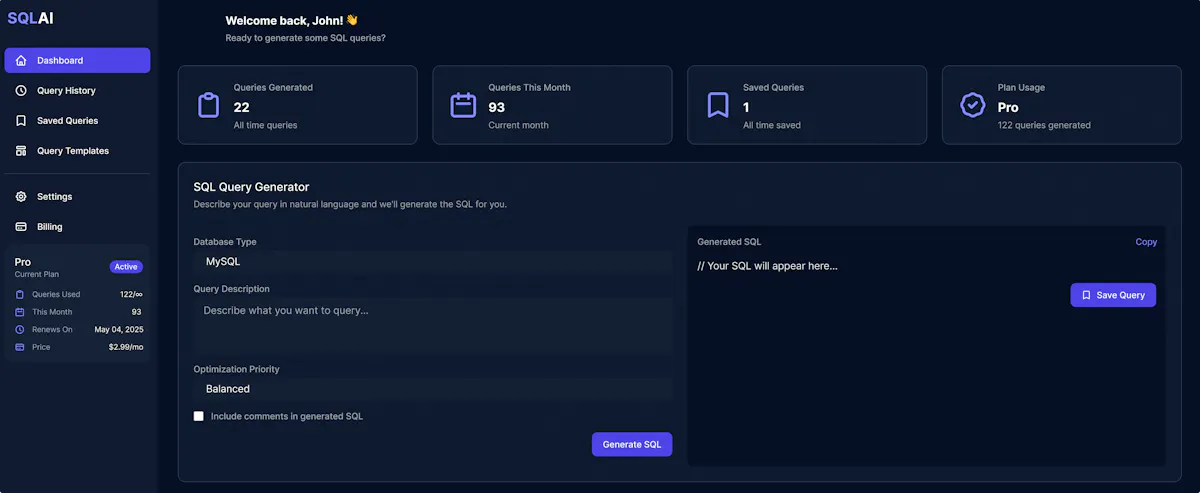
Task: Click the Save Query button
Action: tap(1113, 295)
